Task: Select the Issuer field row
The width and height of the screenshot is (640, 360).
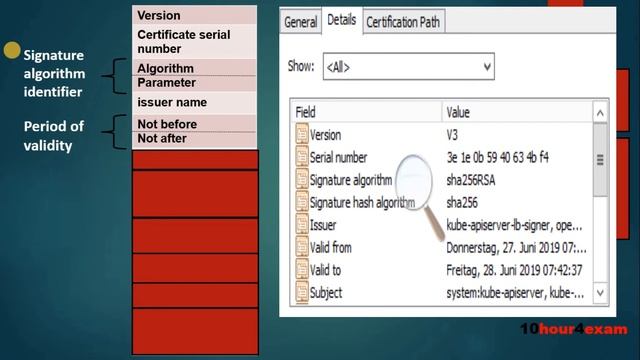Action: tap(442, 224)
